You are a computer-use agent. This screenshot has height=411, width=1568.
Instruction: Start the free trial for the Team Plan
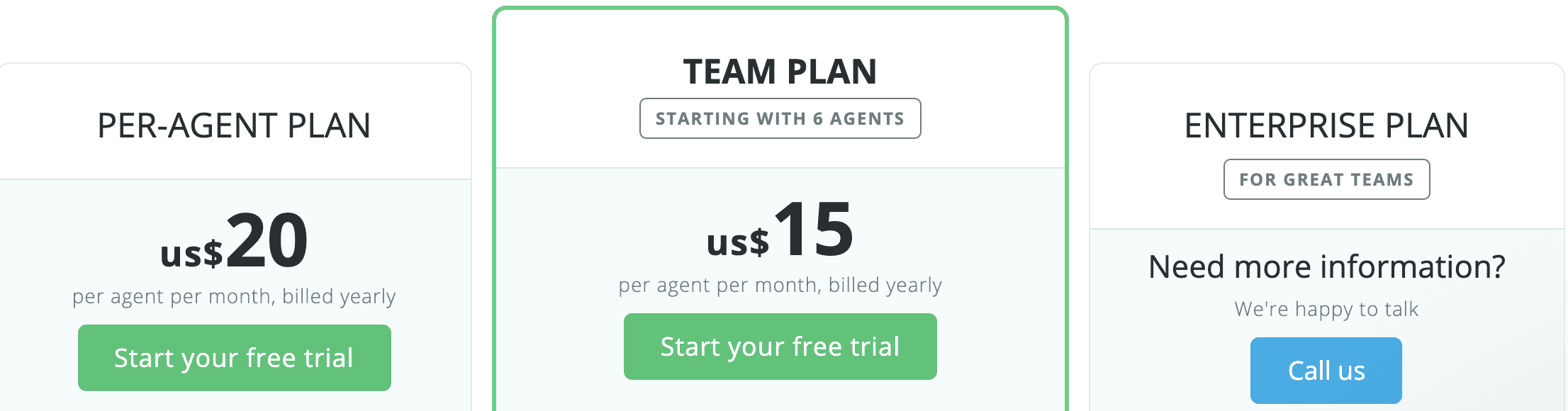click(780, 347)
